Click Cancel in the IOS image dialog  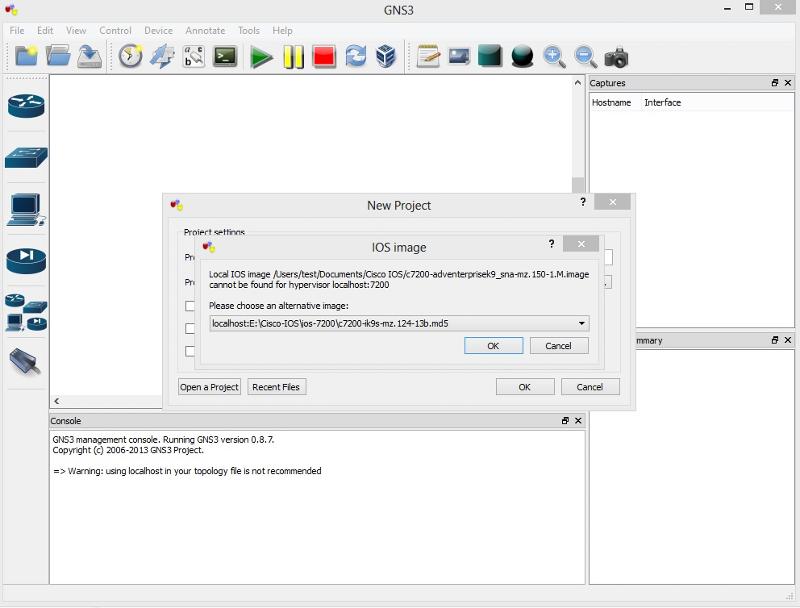(559, 346)
